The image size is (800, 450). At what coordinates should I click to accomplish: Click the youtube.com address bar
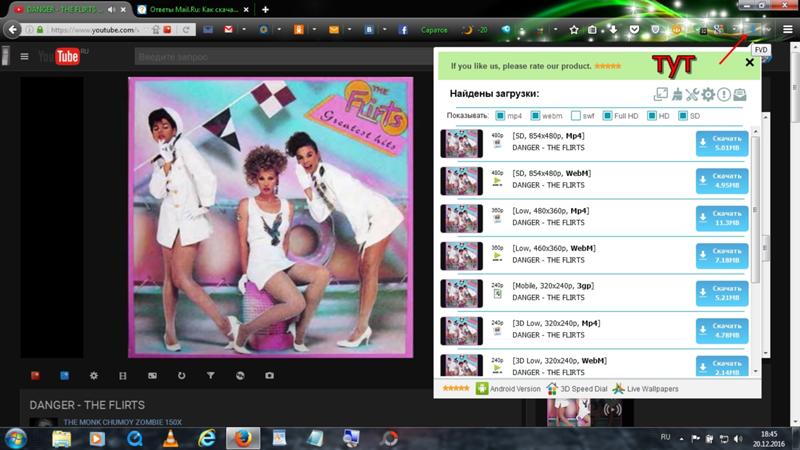[92, 30]
